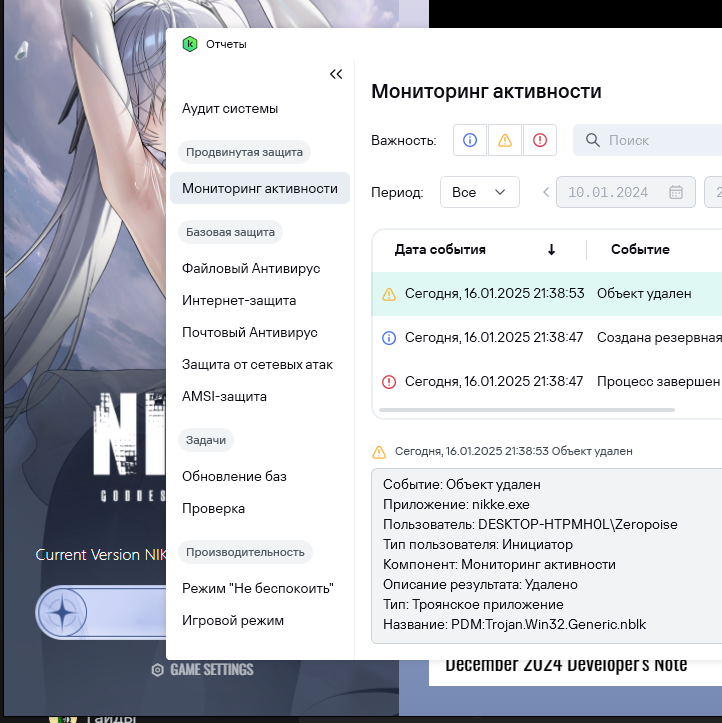
Task: Open Проверка report
Action: 213,509
